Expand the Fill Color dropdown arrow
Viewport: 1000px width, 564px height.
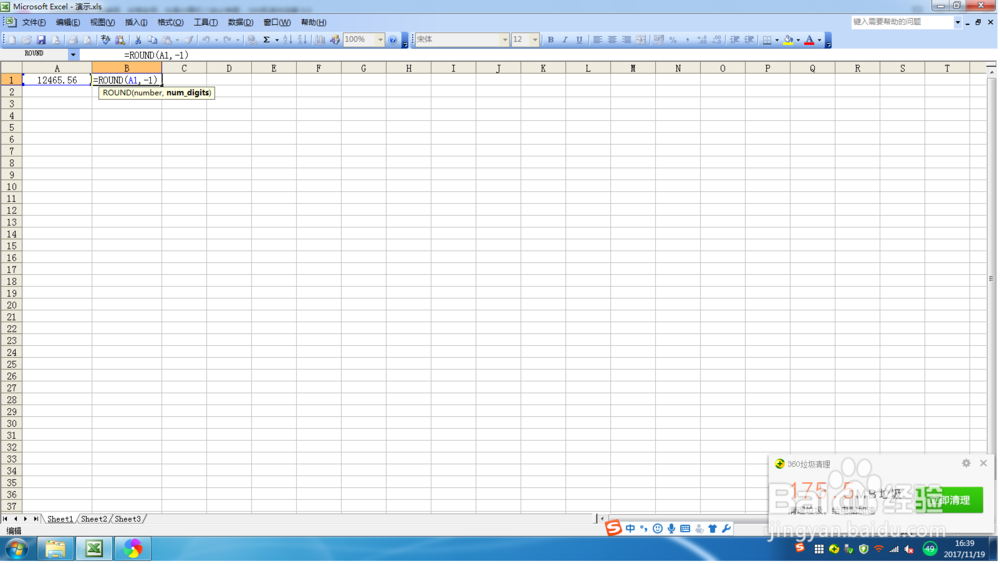(x=798, y=40)
